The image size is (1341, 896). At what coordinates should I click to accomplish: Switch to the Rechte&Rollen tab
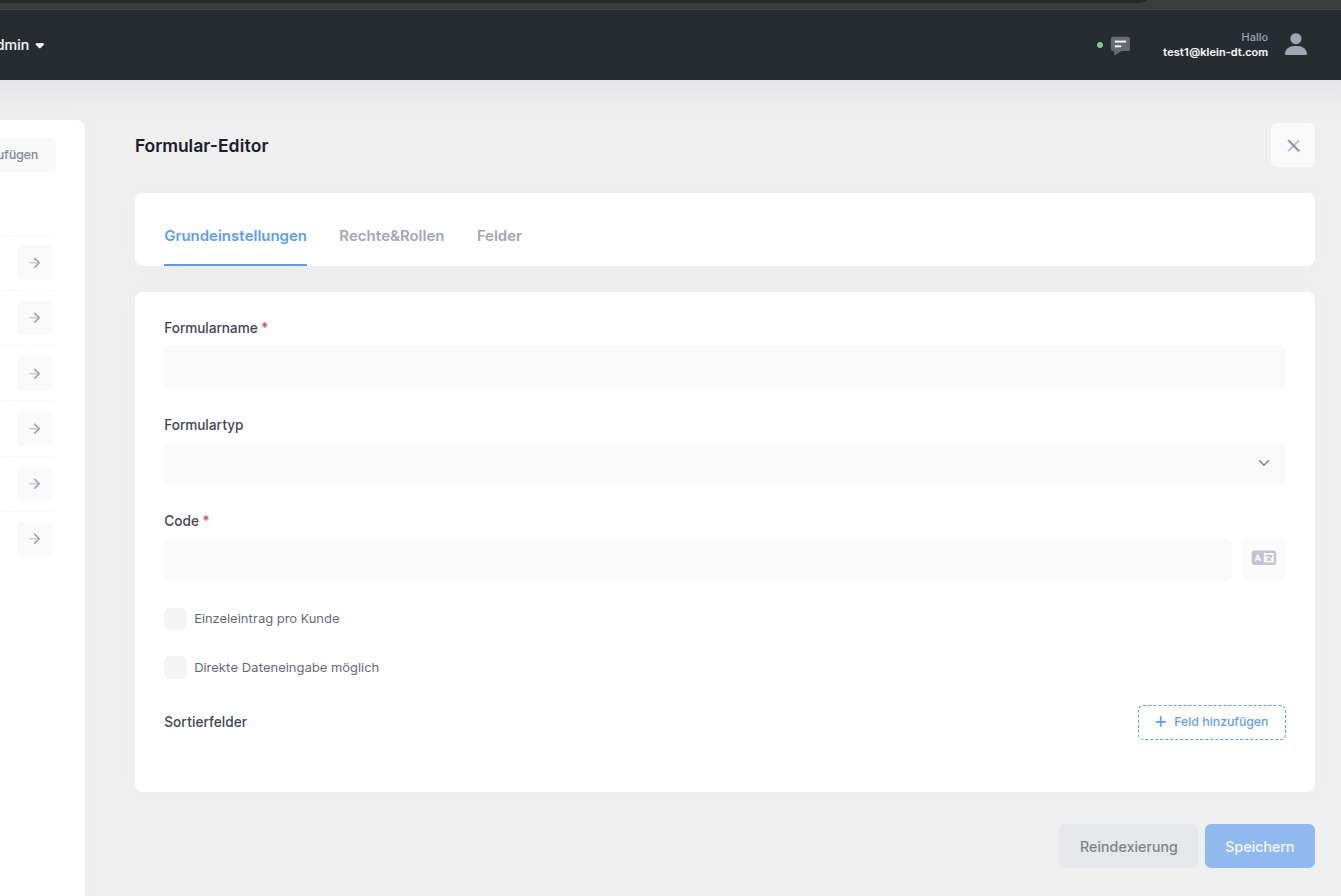391,235
